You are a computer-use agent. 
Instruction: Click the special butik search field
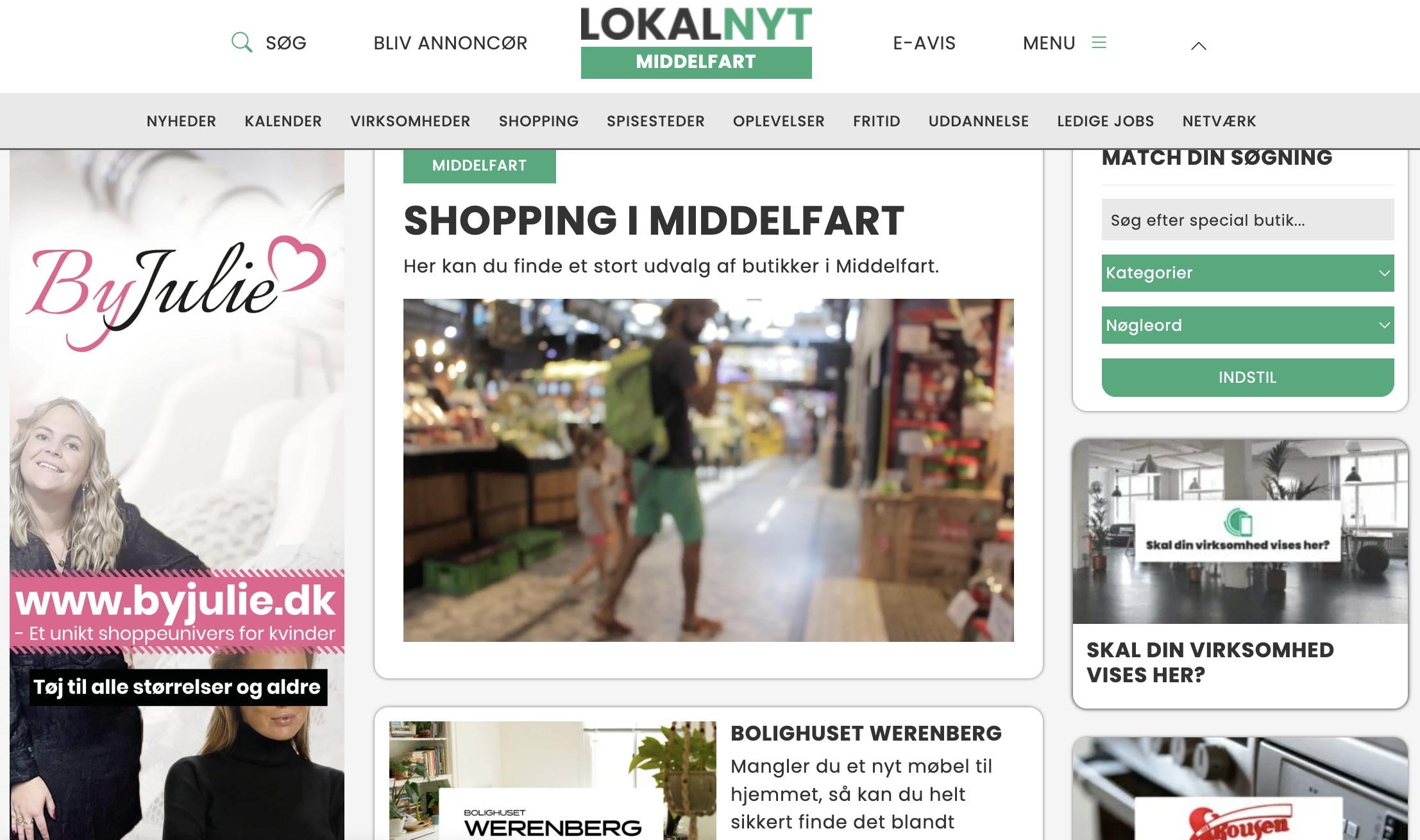[x=1247, y=220]
